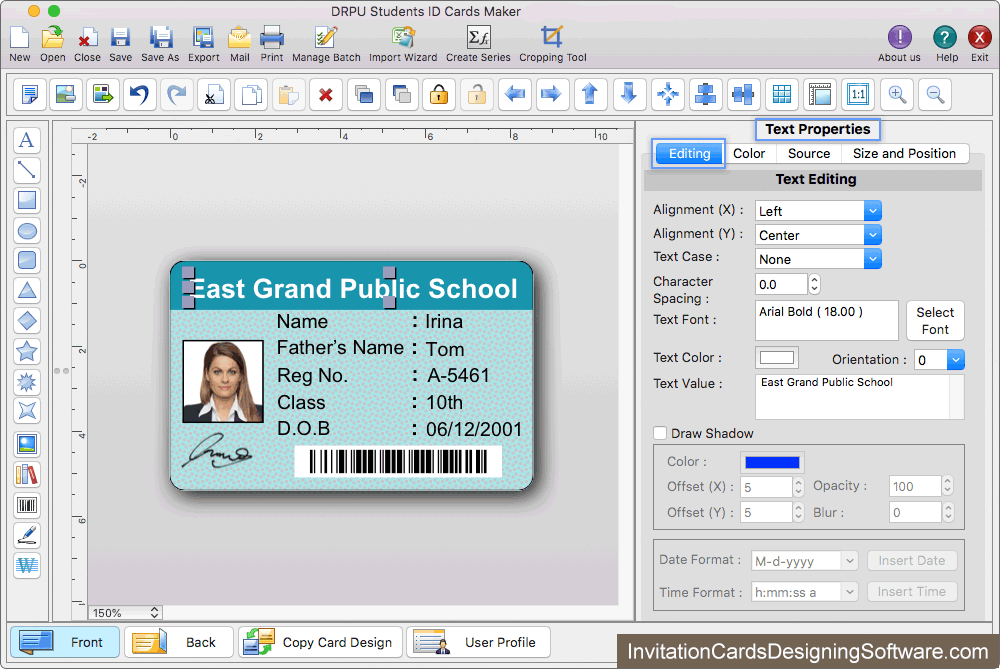Select the Line drawing tool
This screenshot has width=1000, height=669.
[27, 170]
